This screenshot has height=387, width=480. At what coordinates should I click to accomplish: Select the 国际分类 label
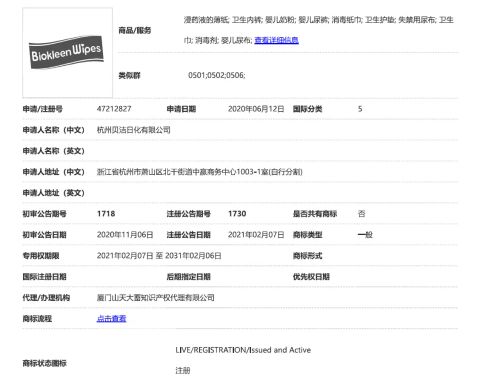[x=307, y=109]
